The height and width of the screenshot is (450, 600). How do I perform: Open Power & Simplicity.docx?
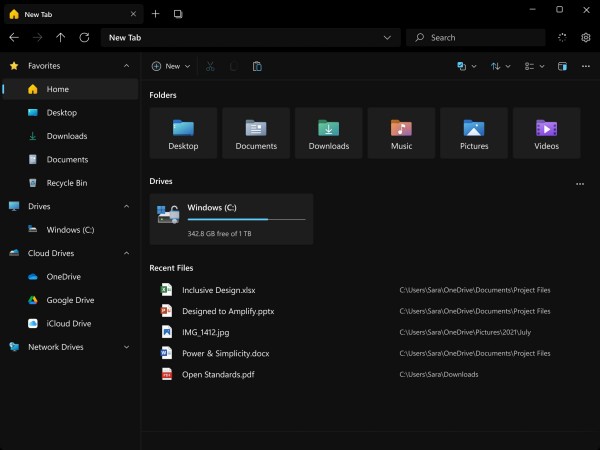pos(226,353)
